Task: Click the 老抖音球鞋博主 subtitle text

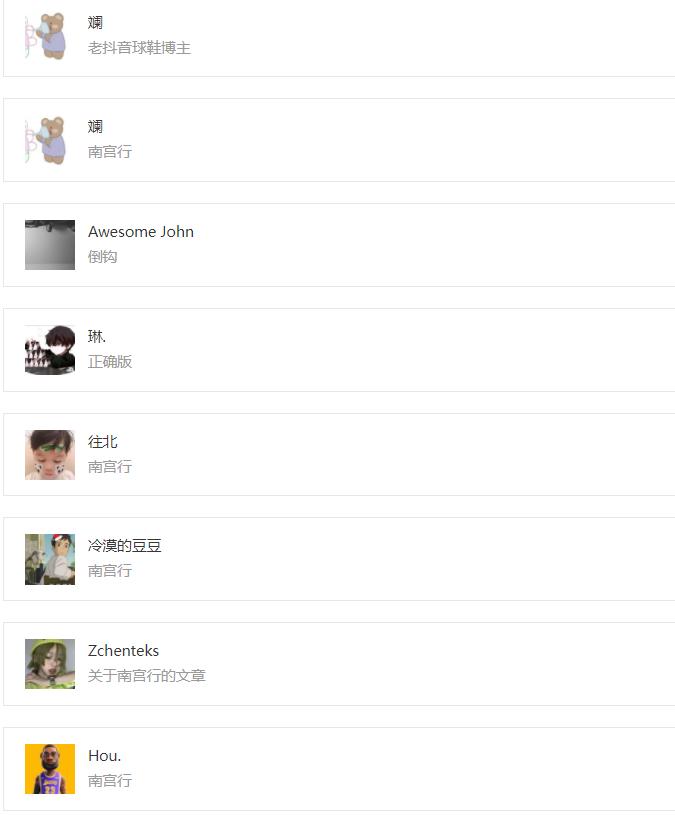Action: [139, 48]
